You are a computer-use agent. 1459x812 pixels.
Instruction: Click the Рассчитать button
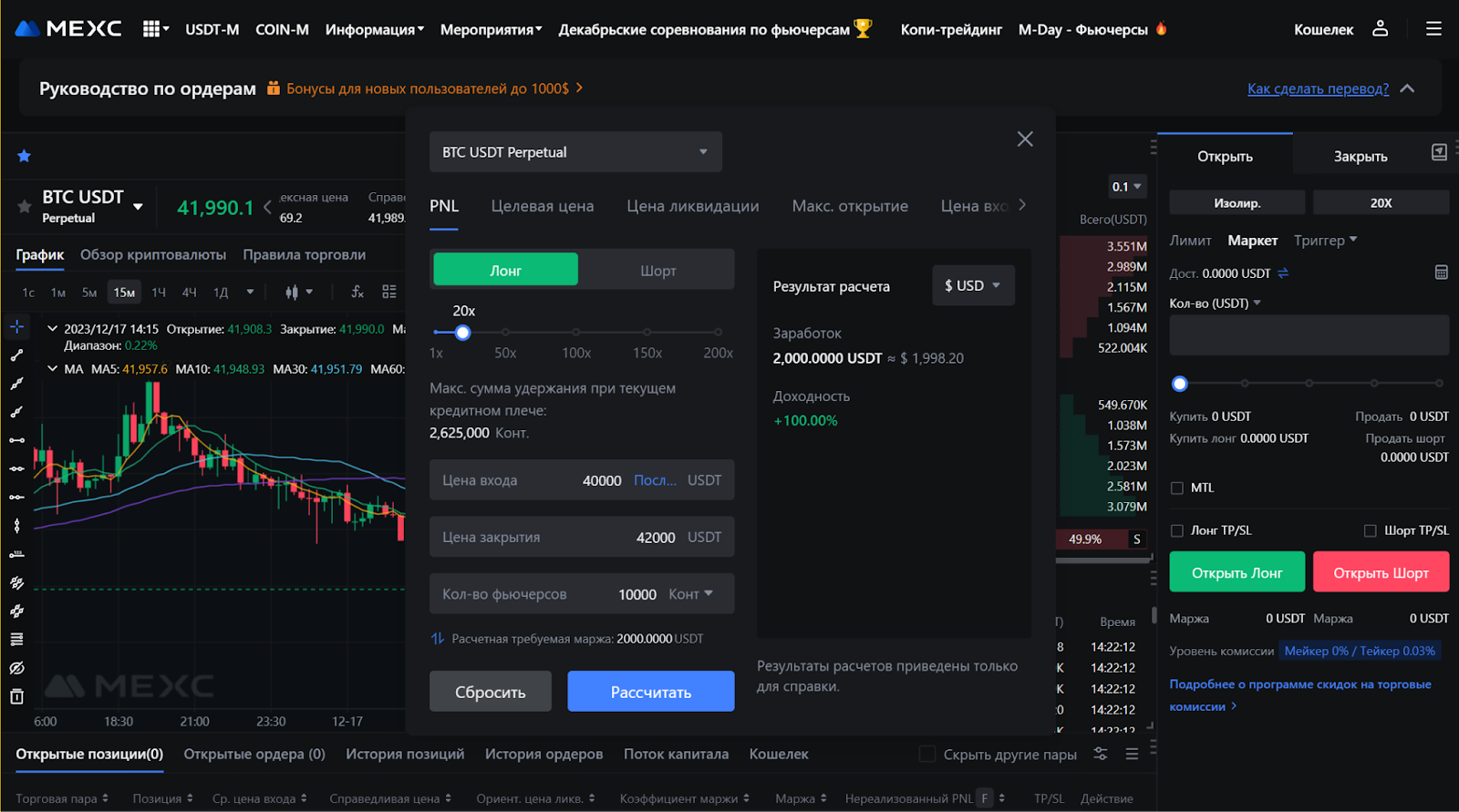coord(651,692)
